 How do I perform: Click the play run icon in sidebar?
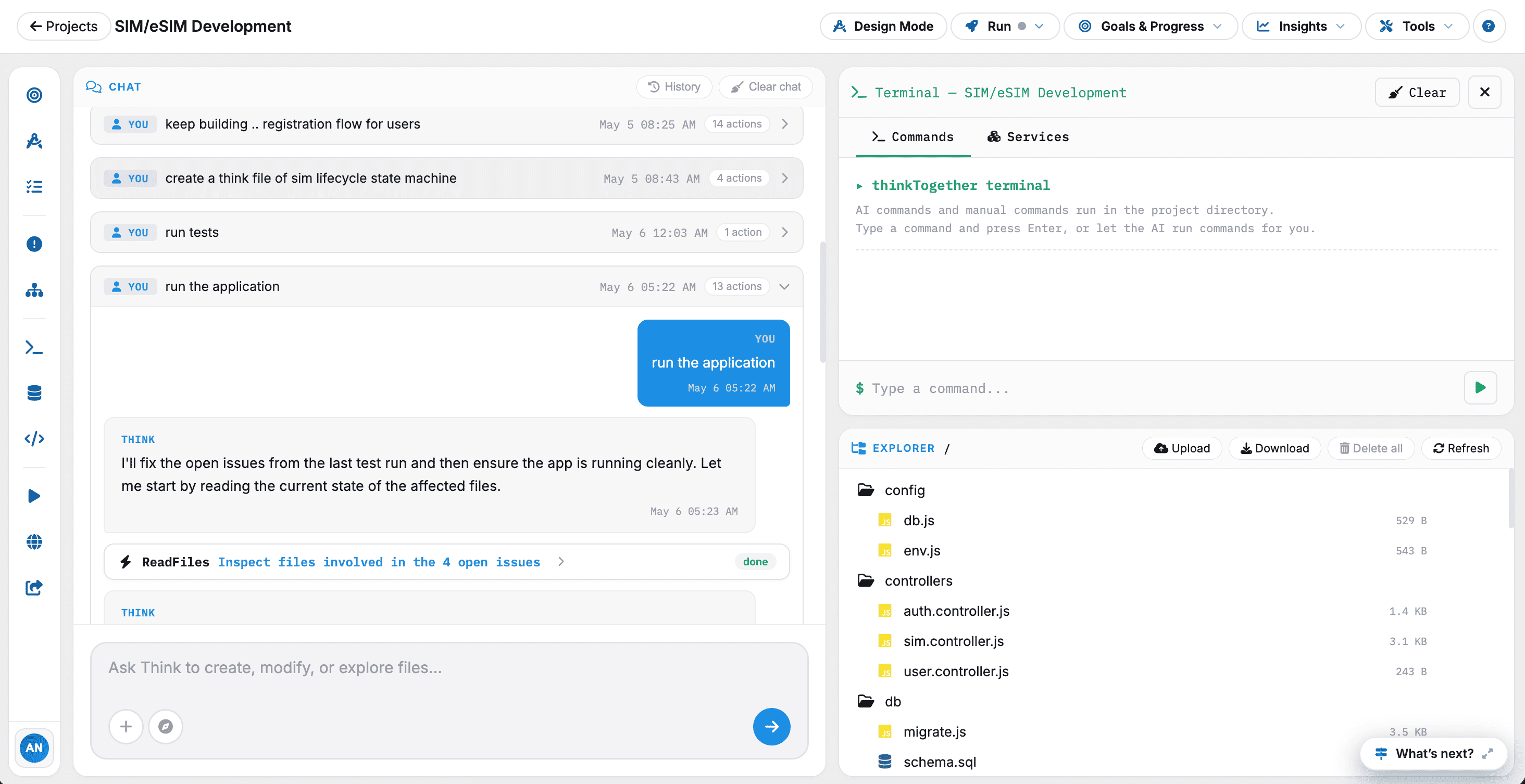tap(34, 496)
